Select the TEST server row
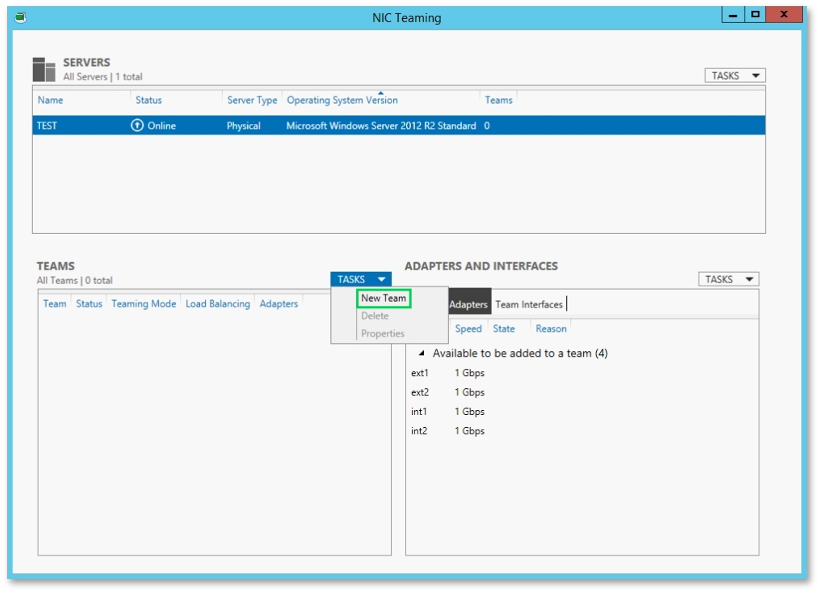The image size is (820, 593). [398, 126]
